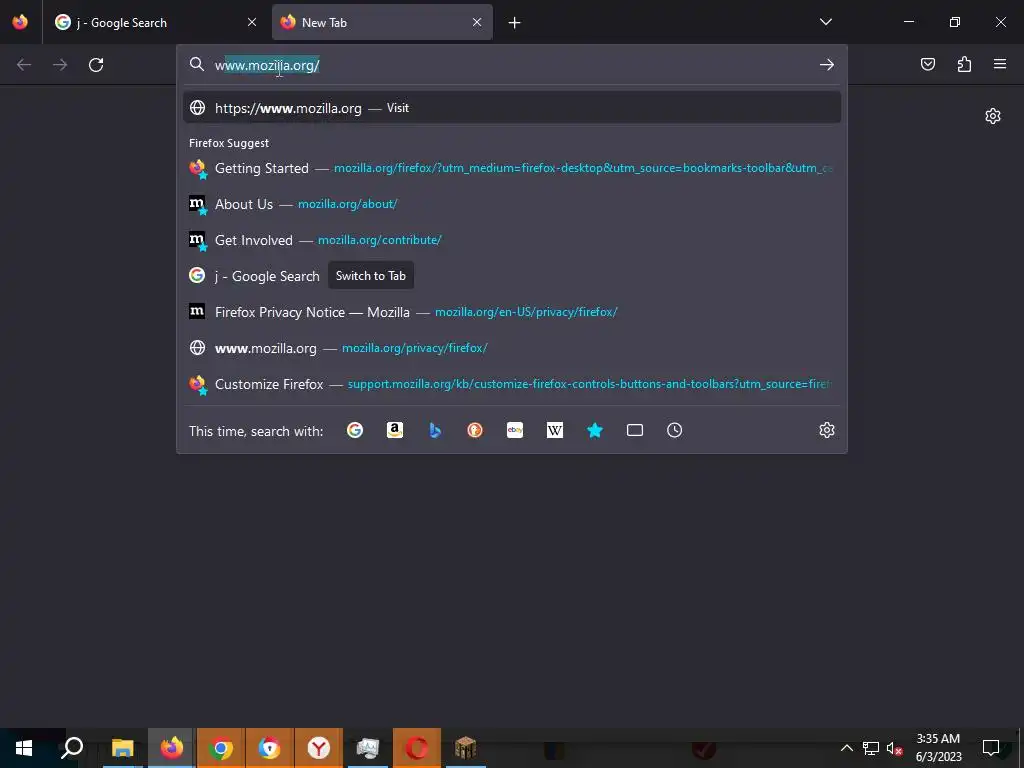Viewport: 1024px width, 768px height.
Task: Open the About Us suggestion
Action: [512, 204]
